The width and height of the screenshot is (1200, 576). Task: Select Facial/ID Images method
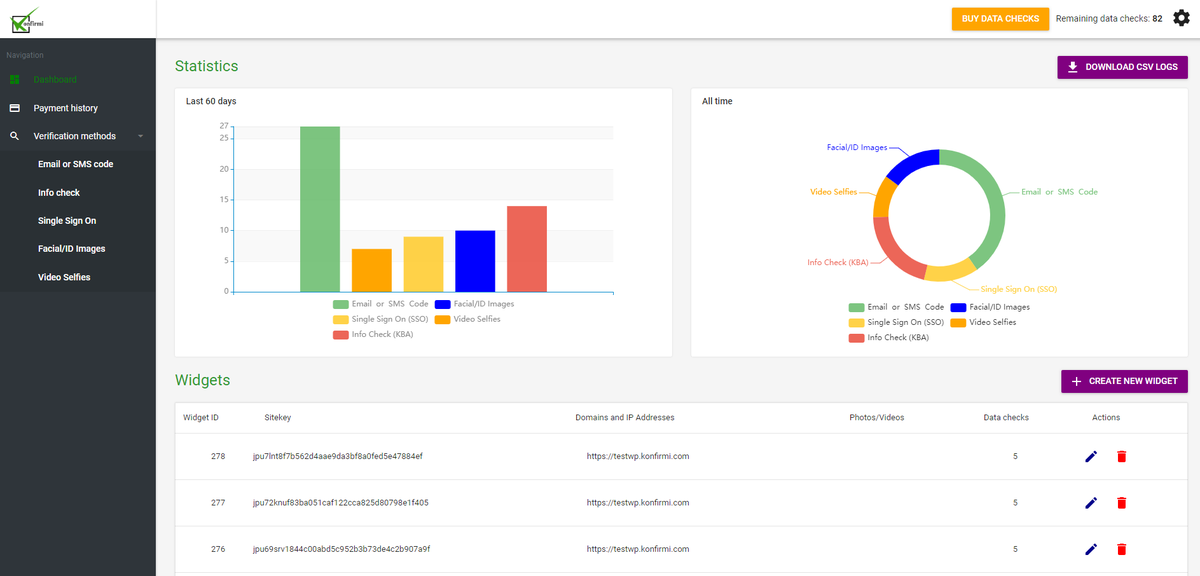click(72, 249)
